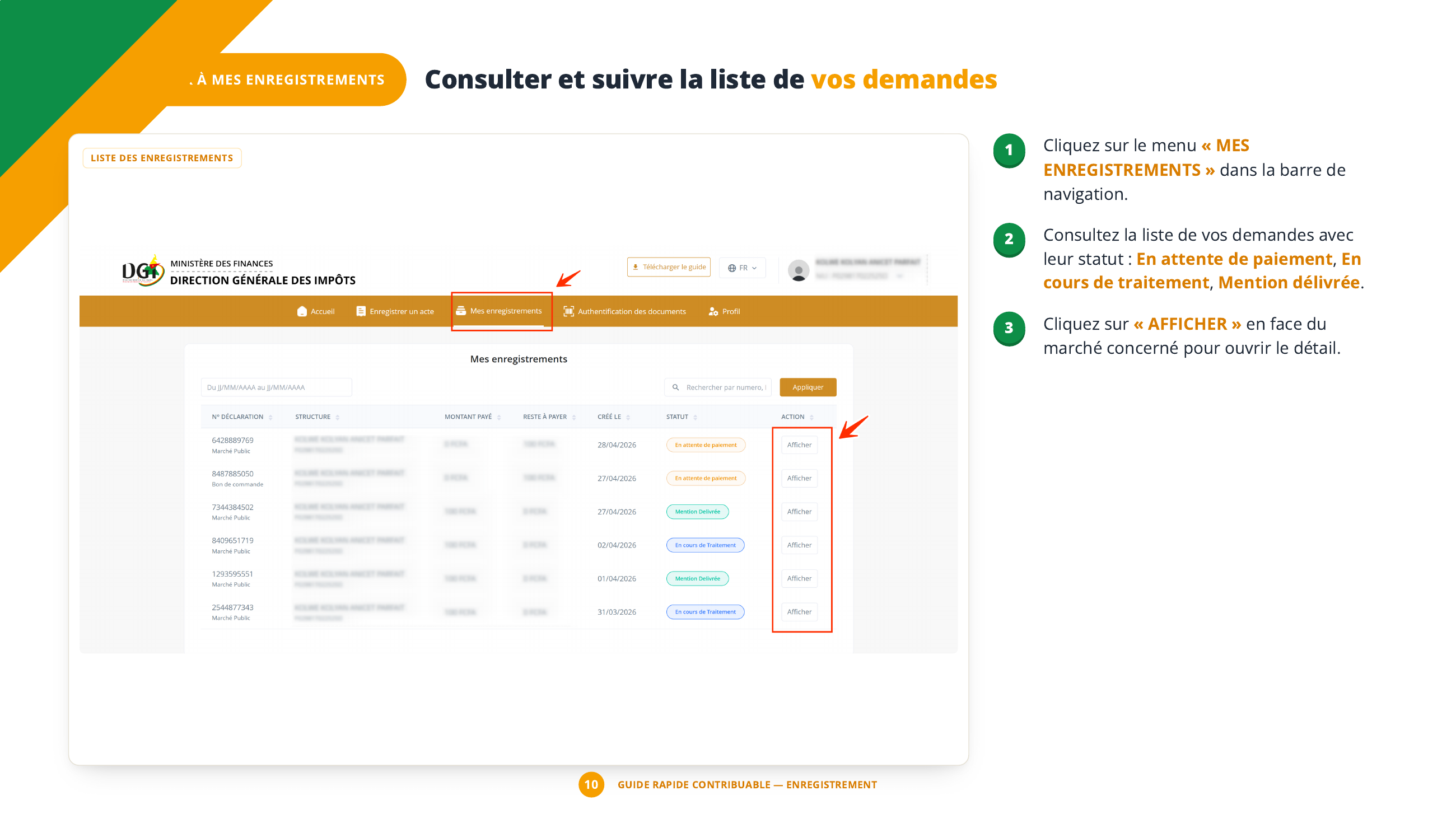The height and width of the screenshot is (819, 1456).
Task: Click declaration number 8487885050
Action: (232, 474)
